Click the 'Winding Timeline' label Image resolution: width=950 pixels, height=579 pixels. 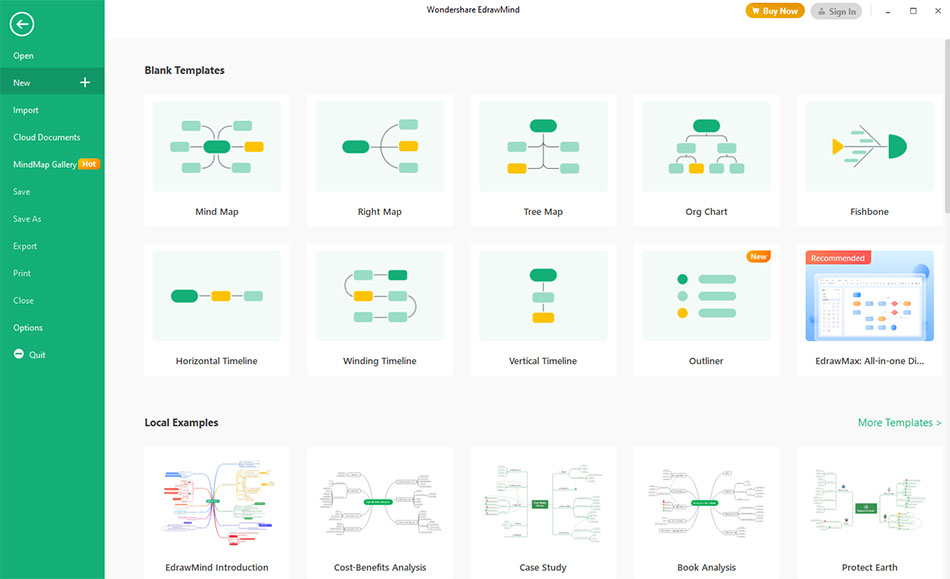coord(380,361)
